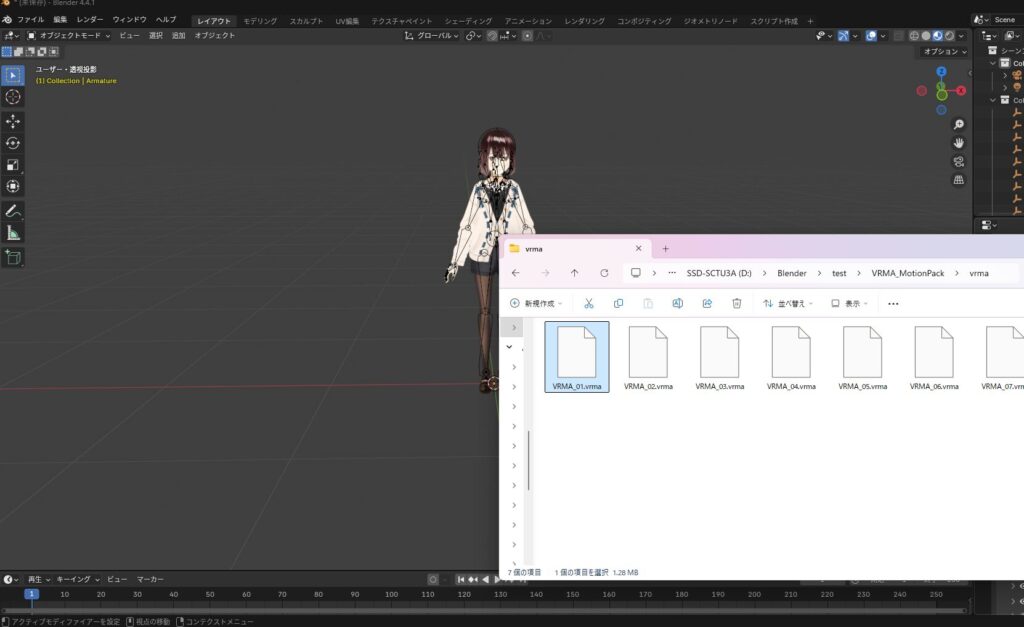This screenshot has height=627, width=1024.
Task: Select the Annotate pencil tool
Action: click(x=13, y=211)
